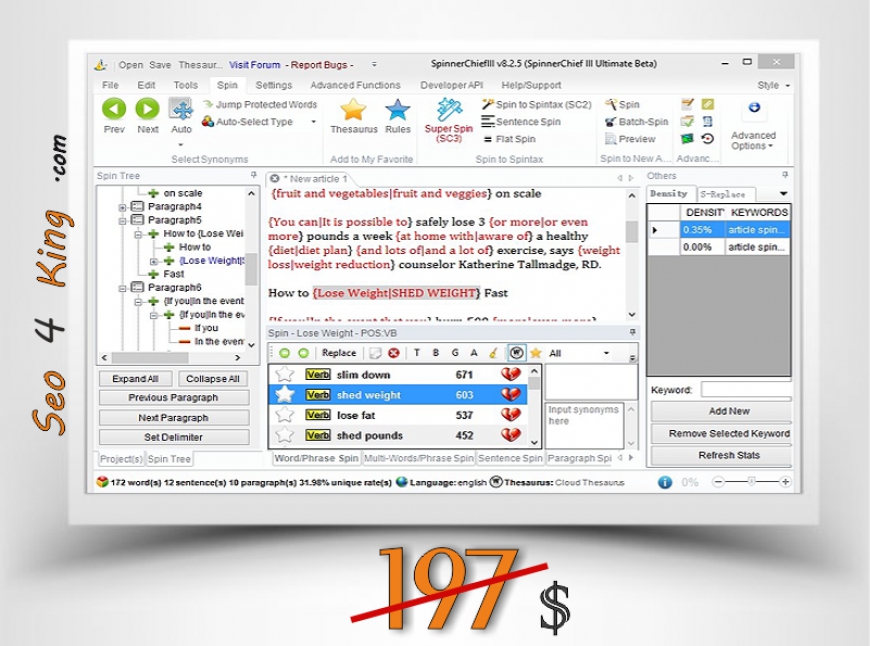Click the Collapse All button
Viewport: 870px width, 646px height.
[x=213, y=379]
